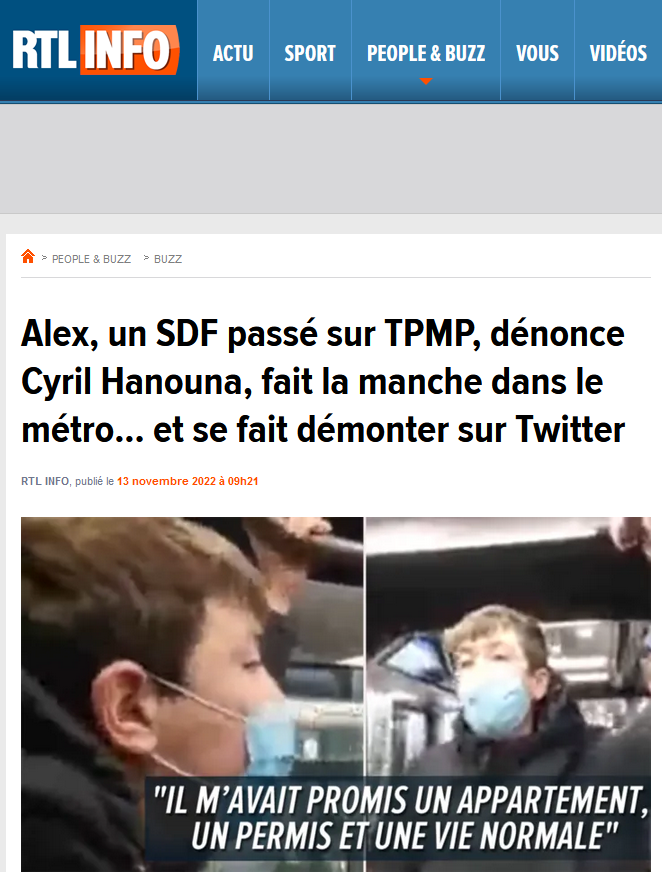Open the SPORT menu
Viewport: 662px width, 872px height.
[x=310, y=53]
